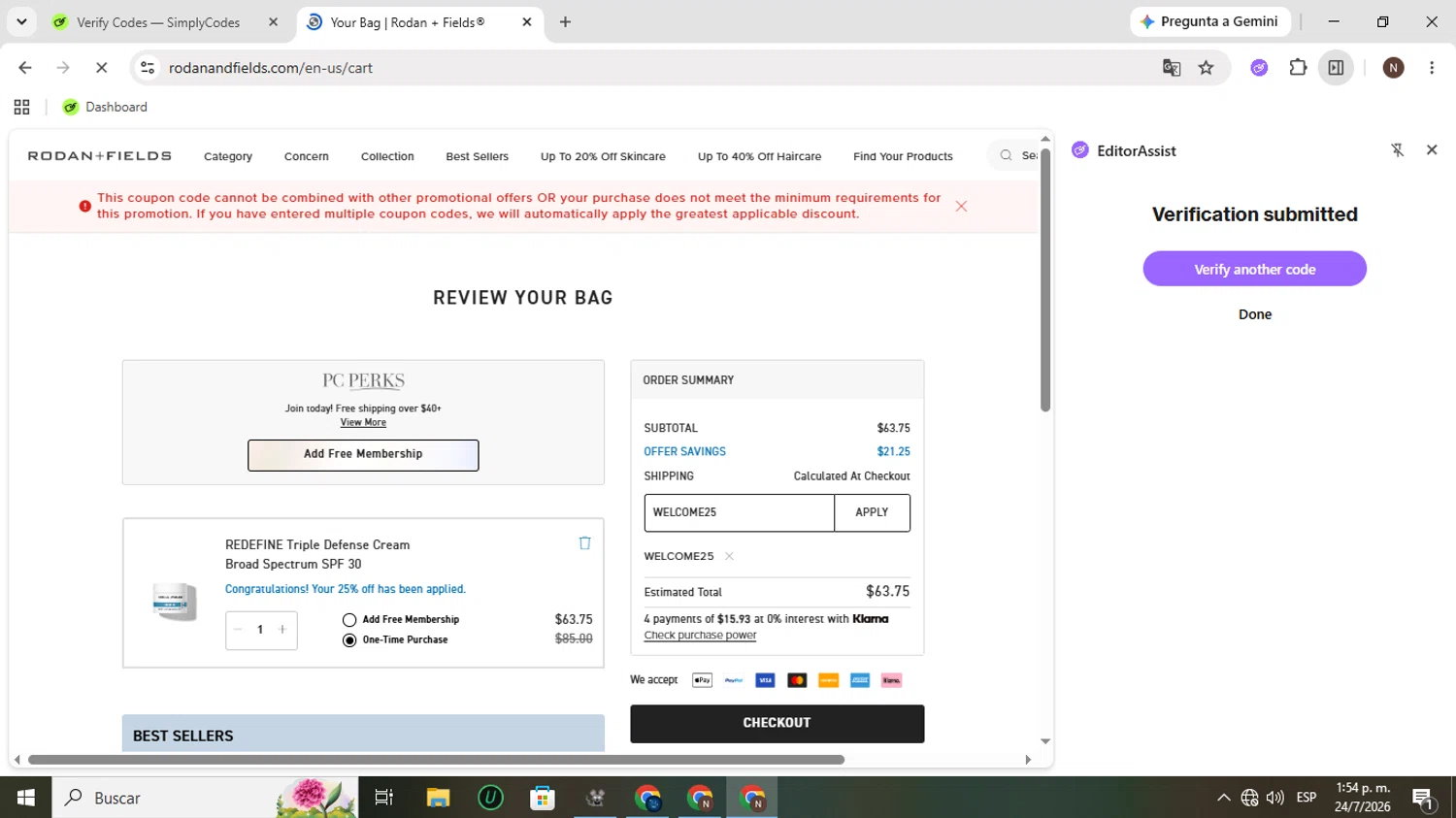The width and height of the screenshot is (1456, 818).
Task: Open the taskbar clock and date
Action: pos(1363,798)
